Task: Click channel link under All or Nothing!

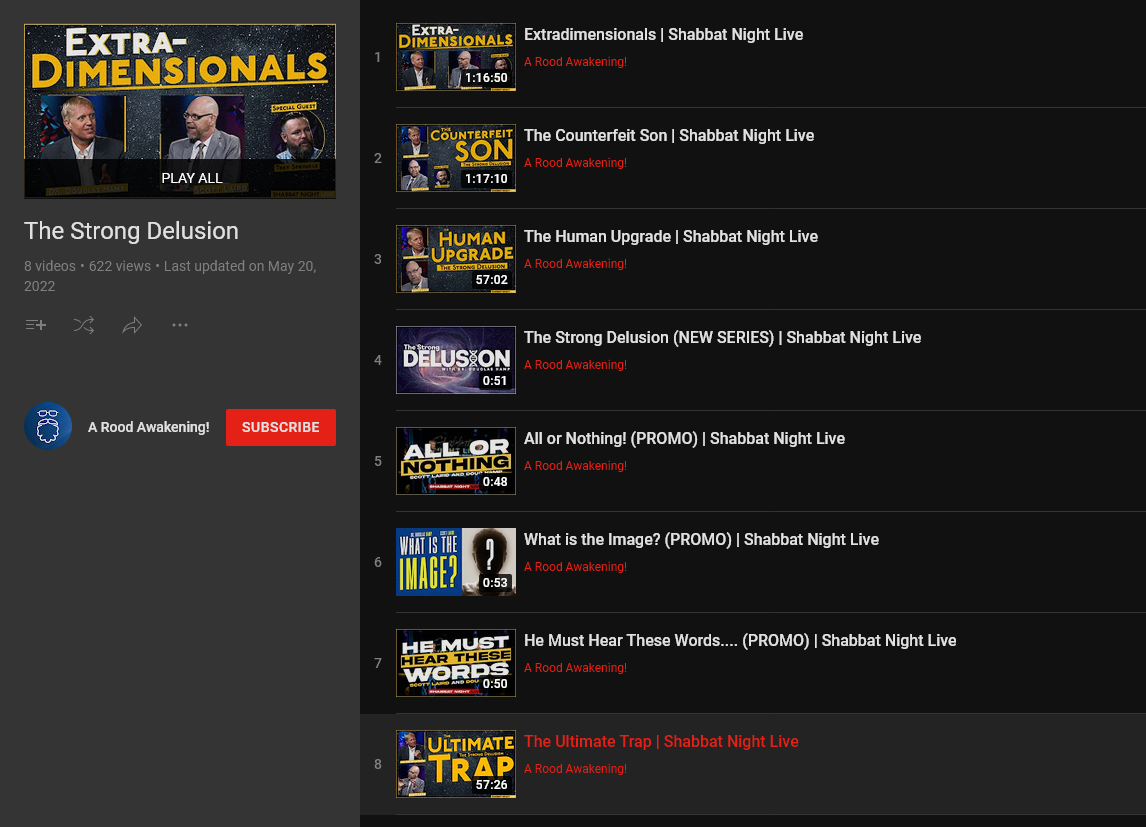Action: pos(575,465)
